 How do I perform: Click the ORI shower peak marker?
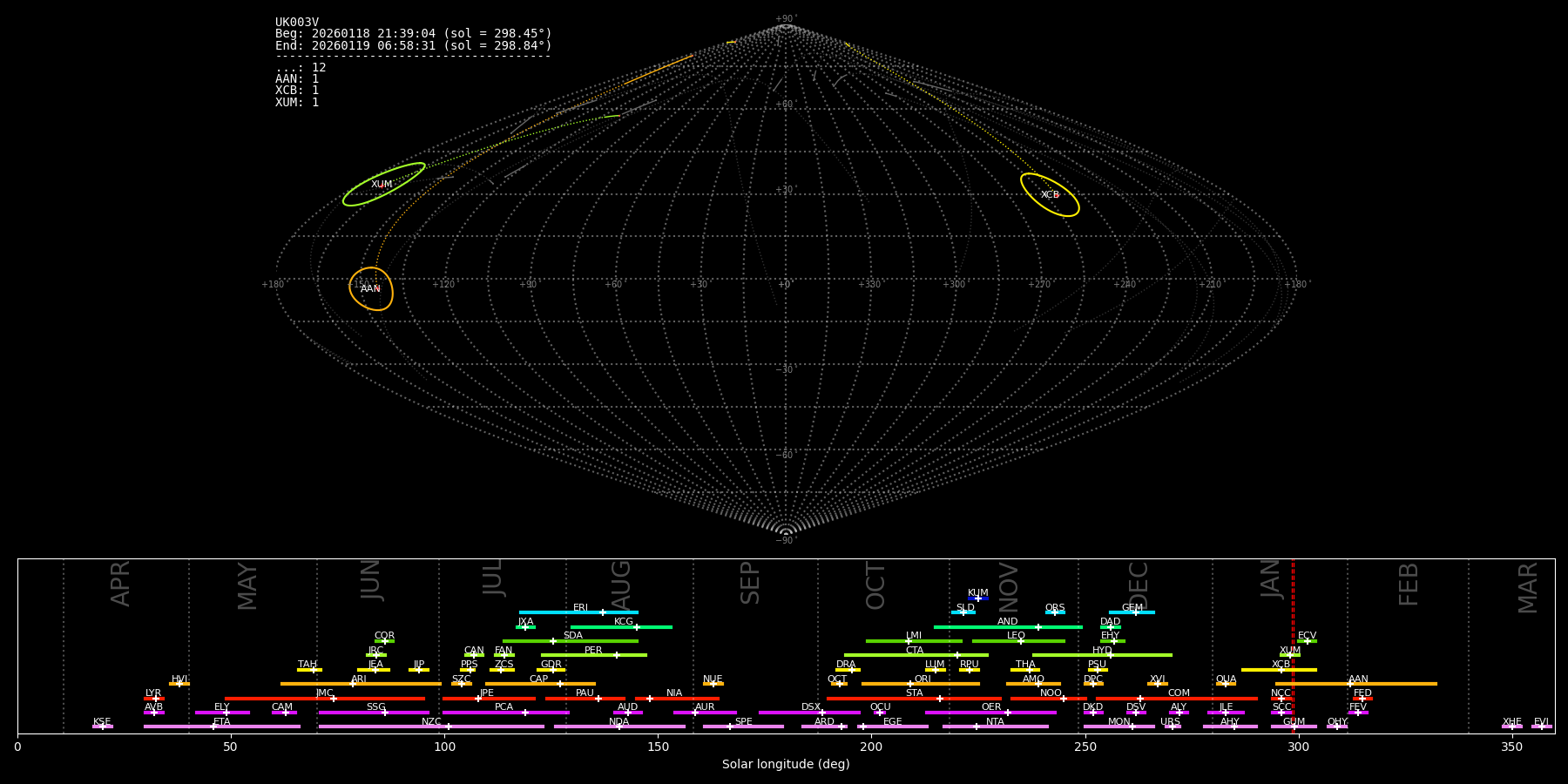pyautogui.click(x=910, y=684)
